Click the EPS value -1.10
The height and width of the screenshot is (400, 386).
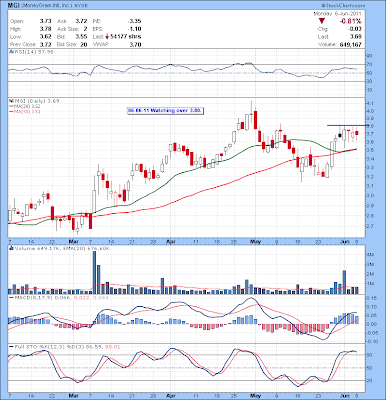tap(134, 29)
